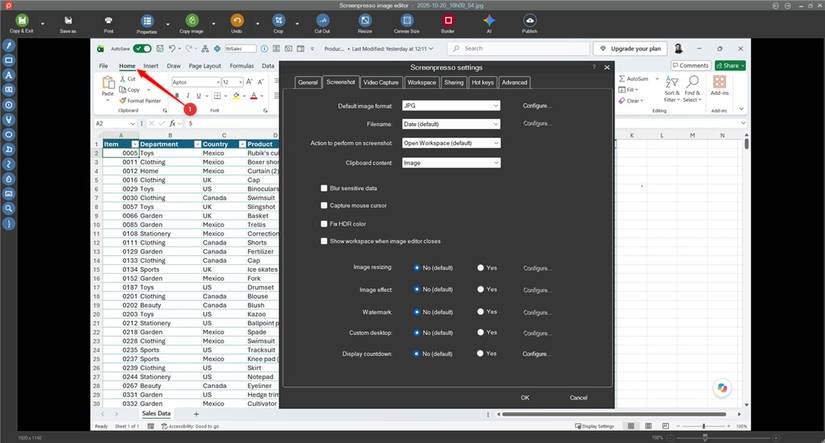Select Yes for Image resizing
825x443 pixels.
click(x=480, y=268)
